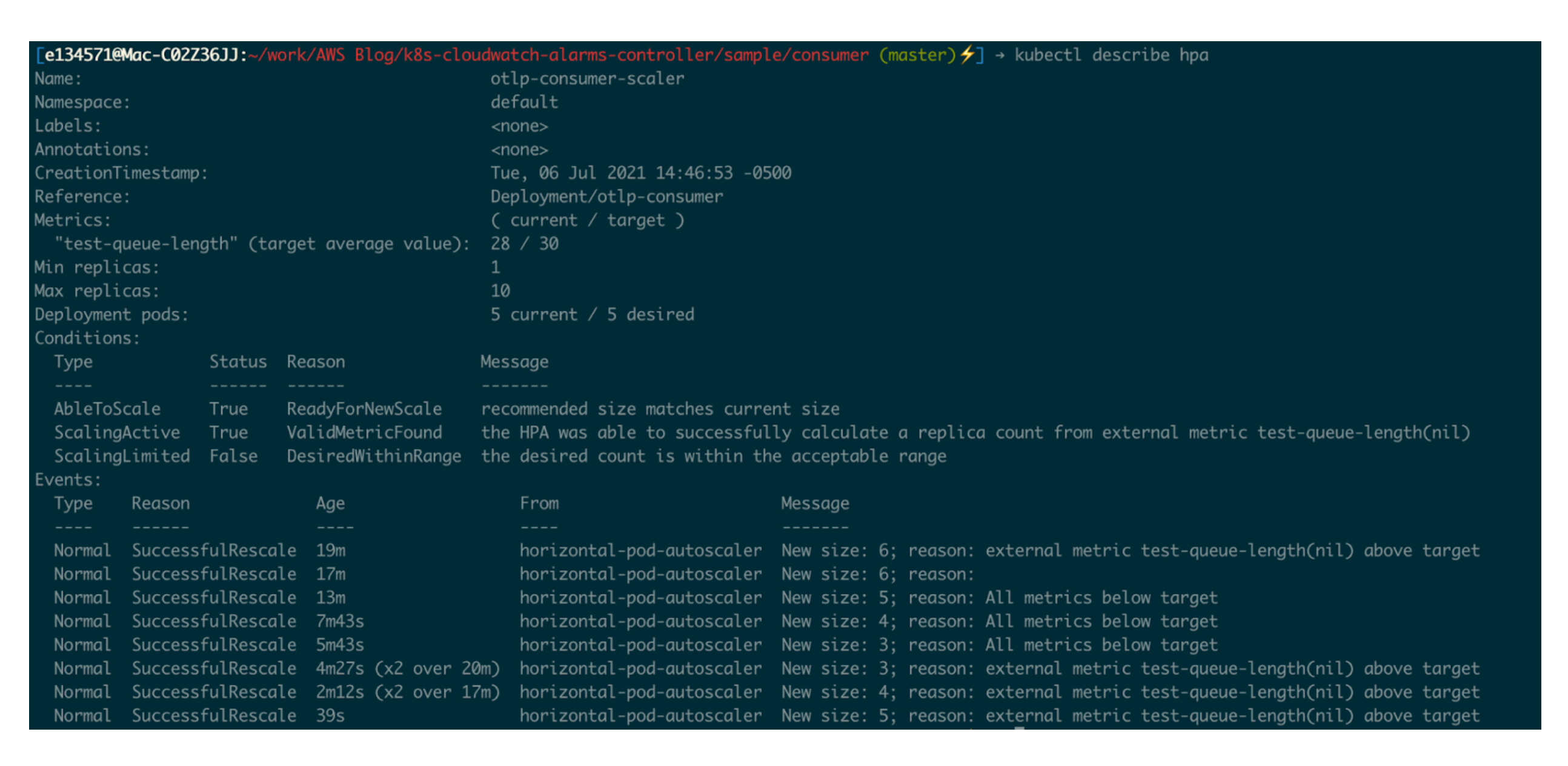Click the 7m43s event age
The image size is (1568, 766).
click(x=340, y=621)
